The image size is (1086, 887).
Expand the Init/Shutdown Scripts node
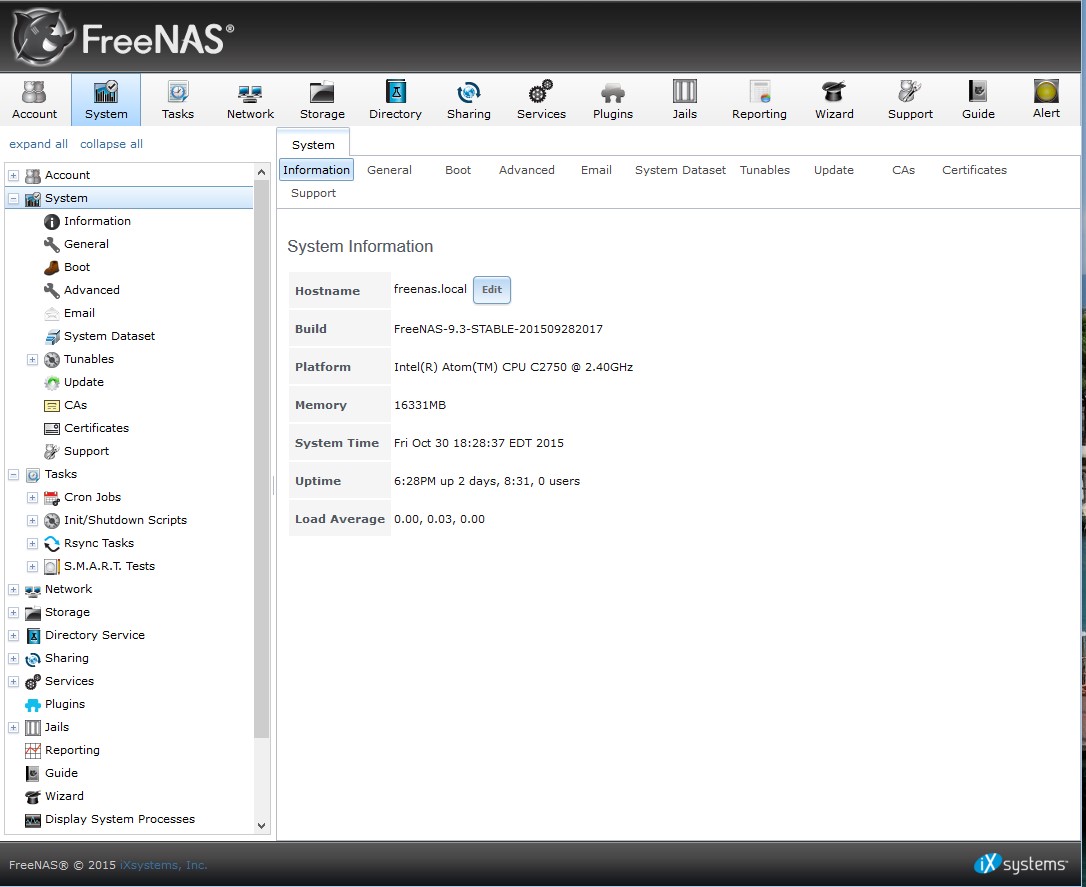(32, 520)
